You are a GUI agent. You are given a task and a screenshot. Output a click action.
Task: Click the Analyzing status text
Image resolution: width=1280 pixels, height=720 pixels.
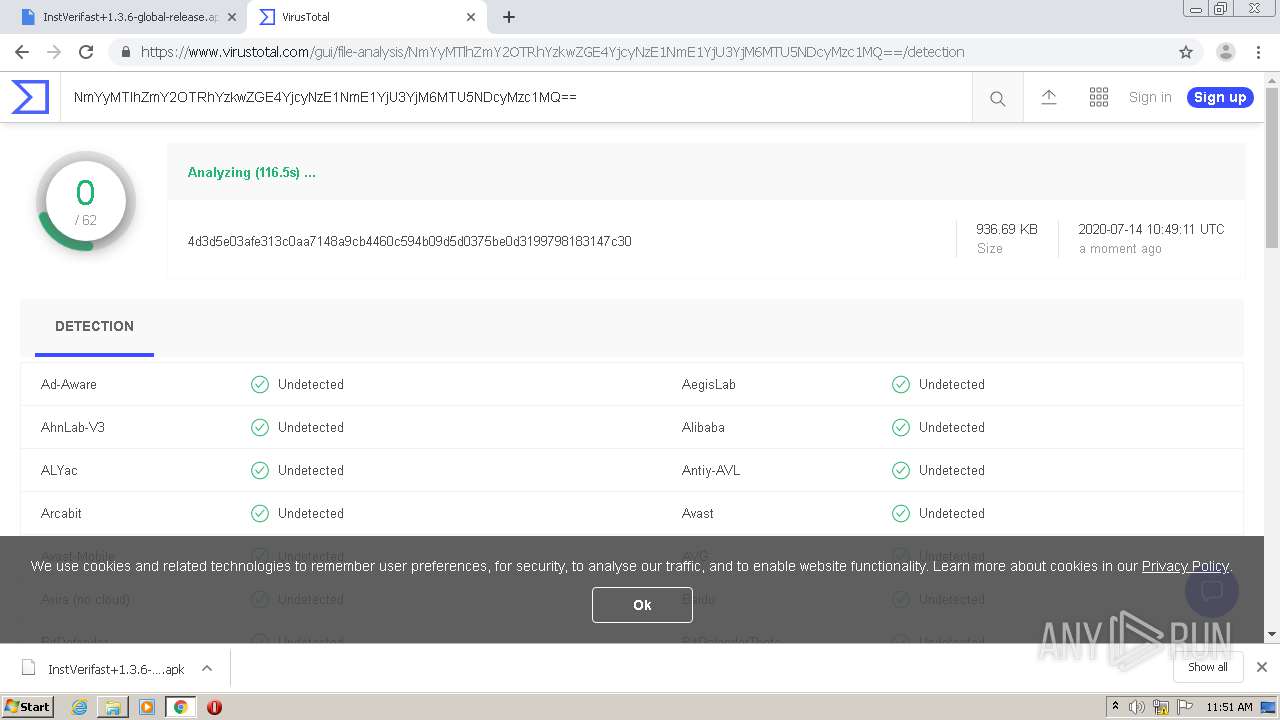(x=252, y=172)
